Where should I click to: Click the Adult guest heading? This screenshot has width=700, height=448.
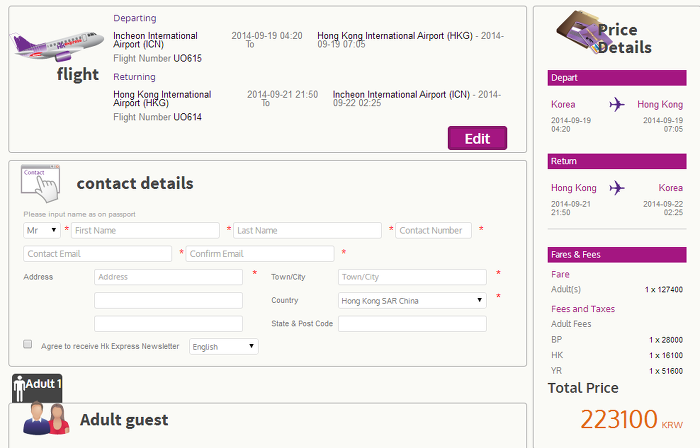pos(124,419)
